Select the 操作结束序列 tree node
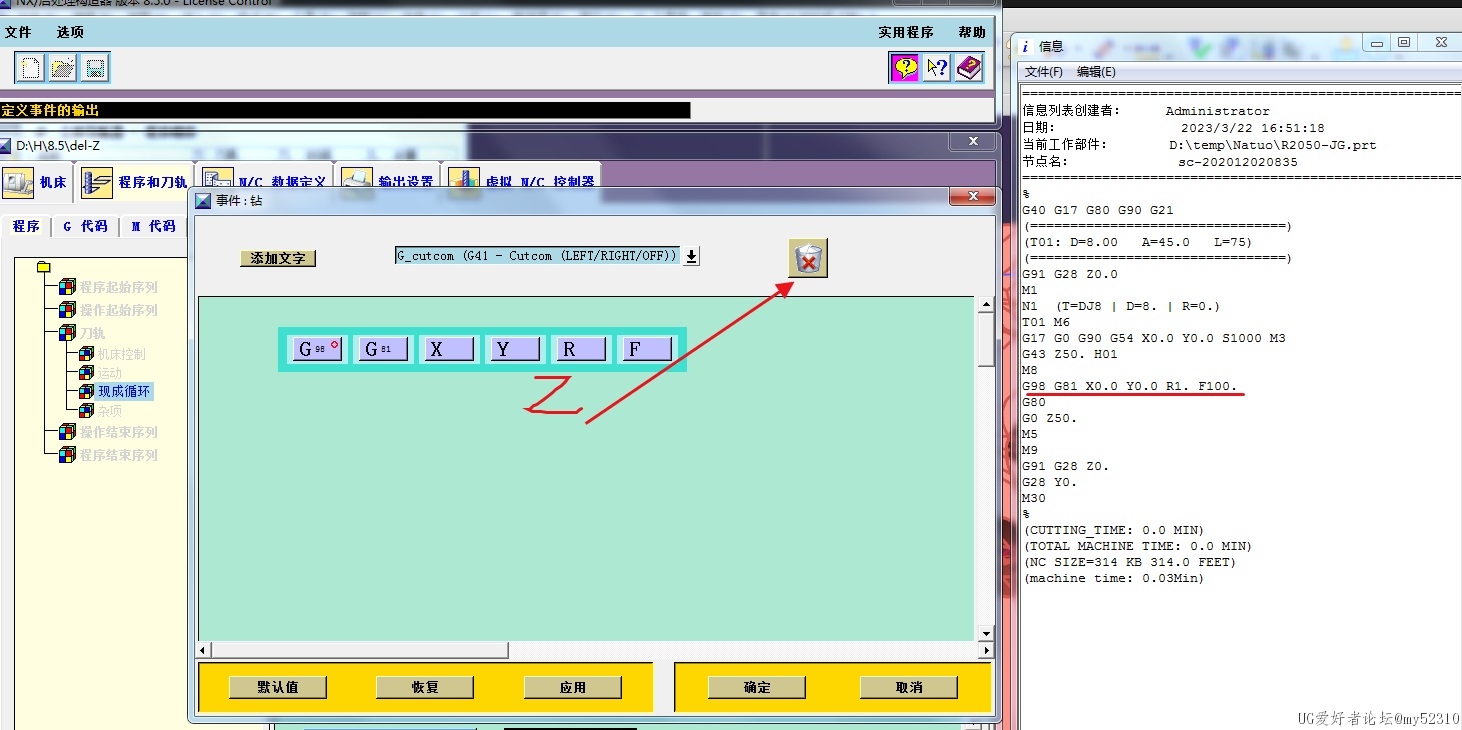 [x=119, y=432]
